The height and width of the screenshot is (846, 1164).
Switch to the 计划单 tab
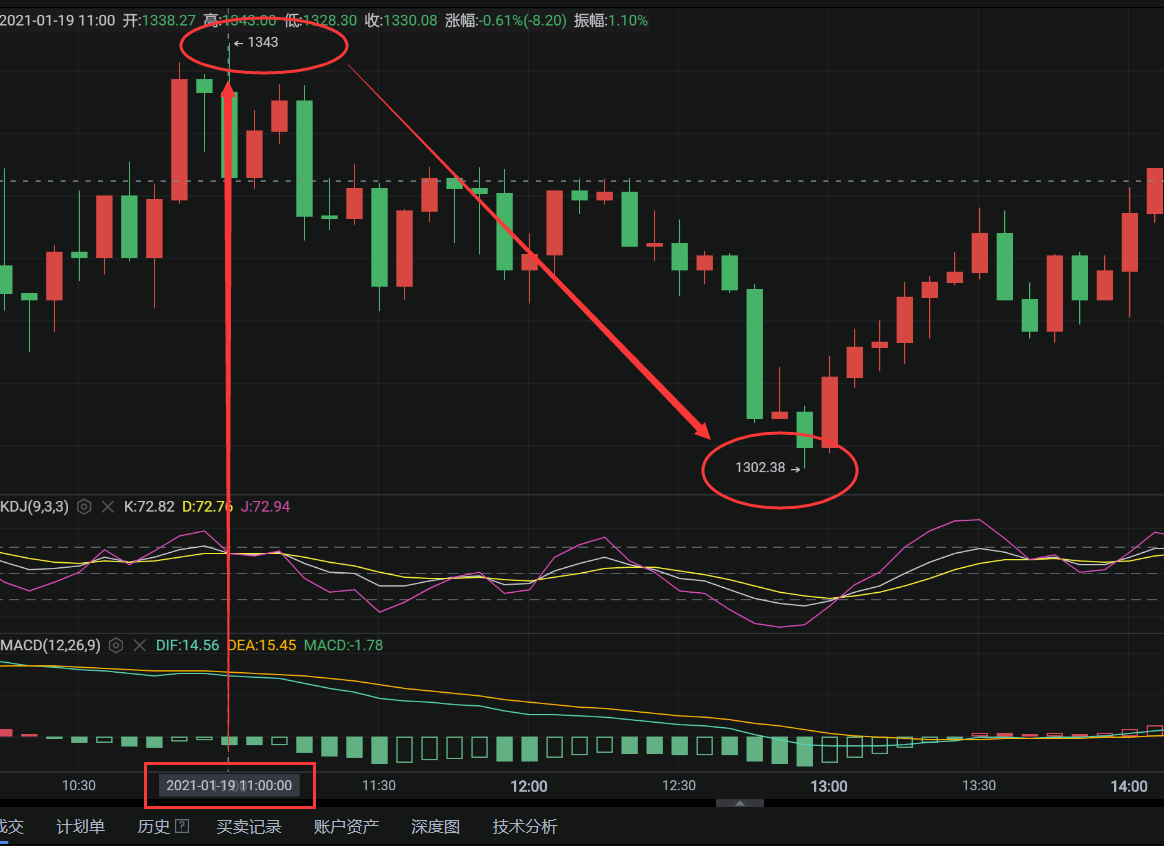[x=80, y=827]
